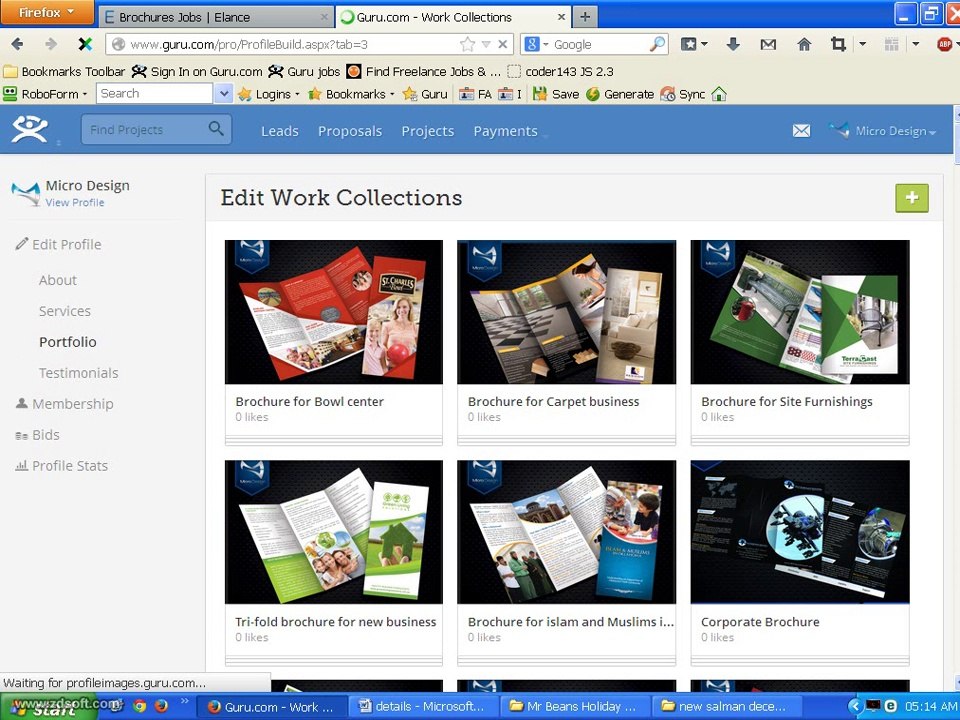Open the Testimonials sidebar link
This screenshot has width=960, height=720.
click(x=78, y=373)
